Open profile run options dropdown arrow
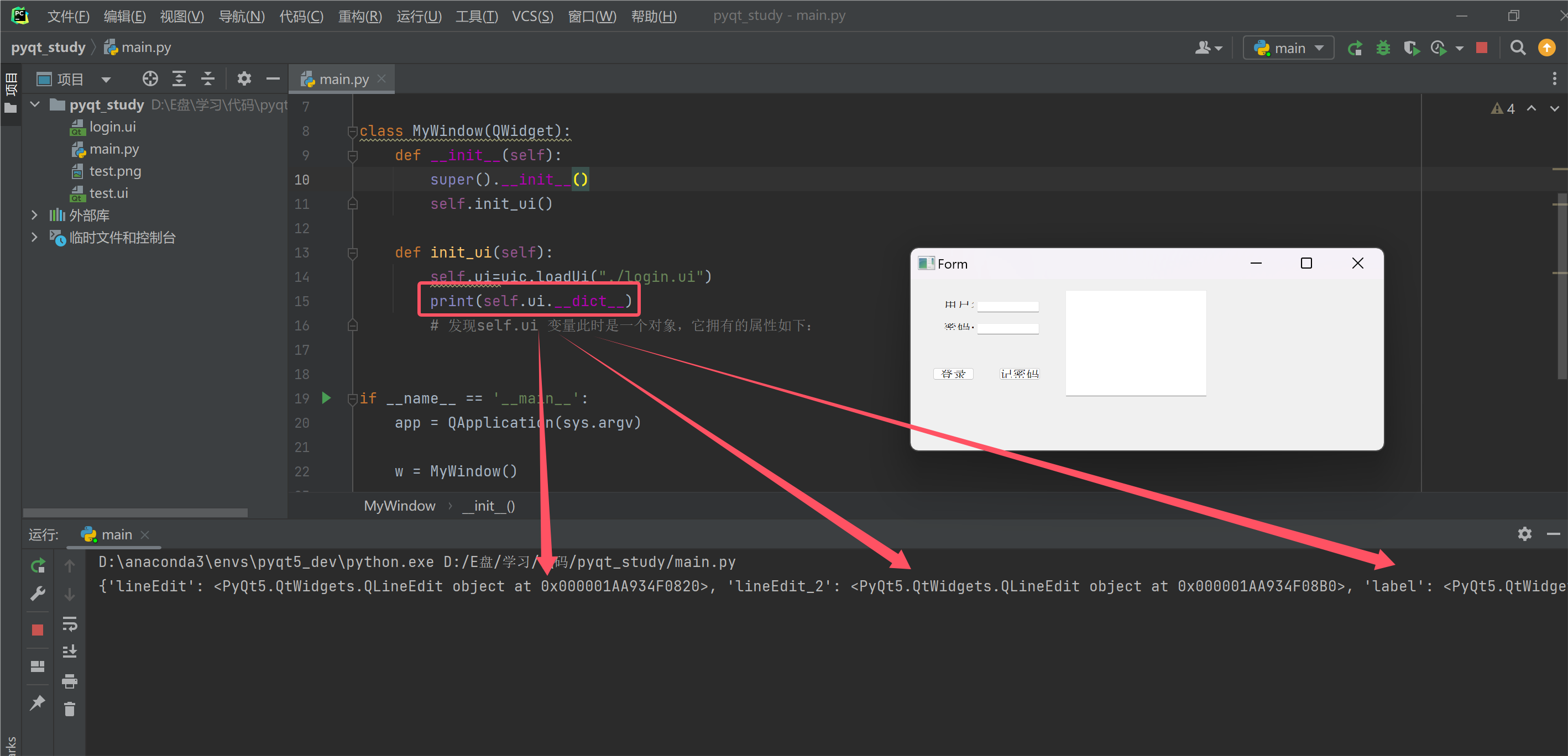Screen dimensions: 1568x756 pyautogui.click(x=1460, y=49)
